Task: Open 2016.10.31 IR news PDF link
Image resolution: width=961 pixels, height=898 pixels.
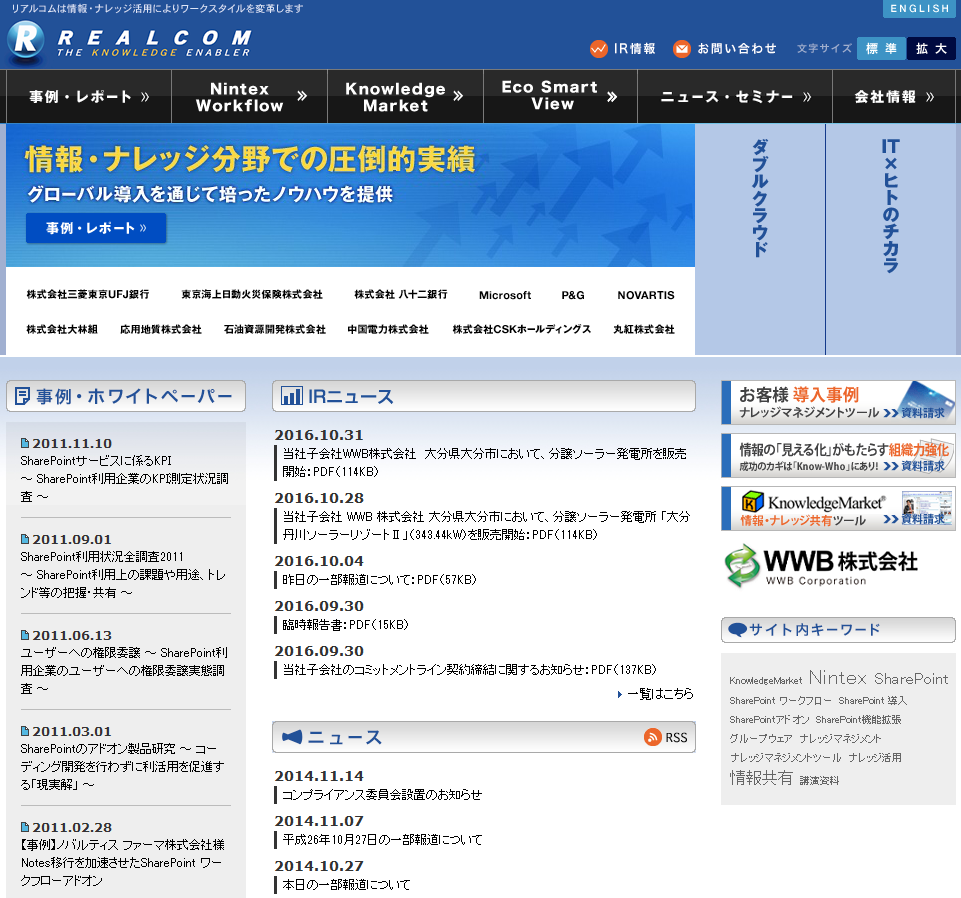Action: (x=484, y=462)
